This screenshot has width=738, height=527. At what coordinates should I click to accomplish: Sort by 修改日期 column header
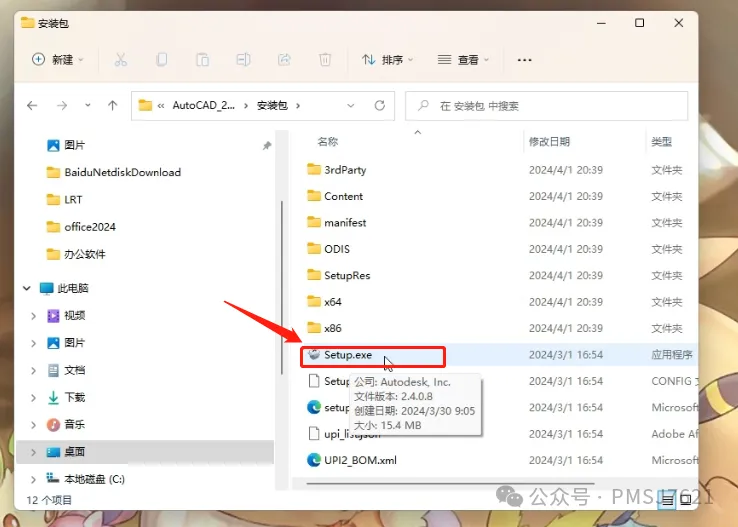549,142
